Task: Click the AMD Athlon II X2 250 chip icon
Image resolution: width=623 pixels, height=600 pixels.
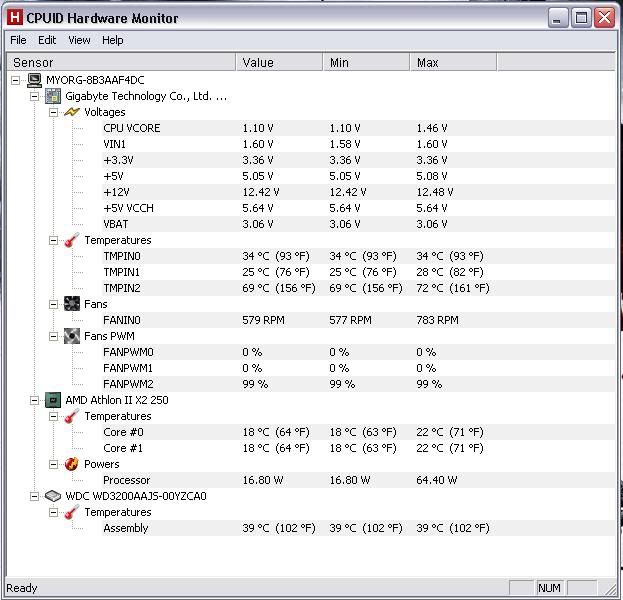Action: point(53,400)
